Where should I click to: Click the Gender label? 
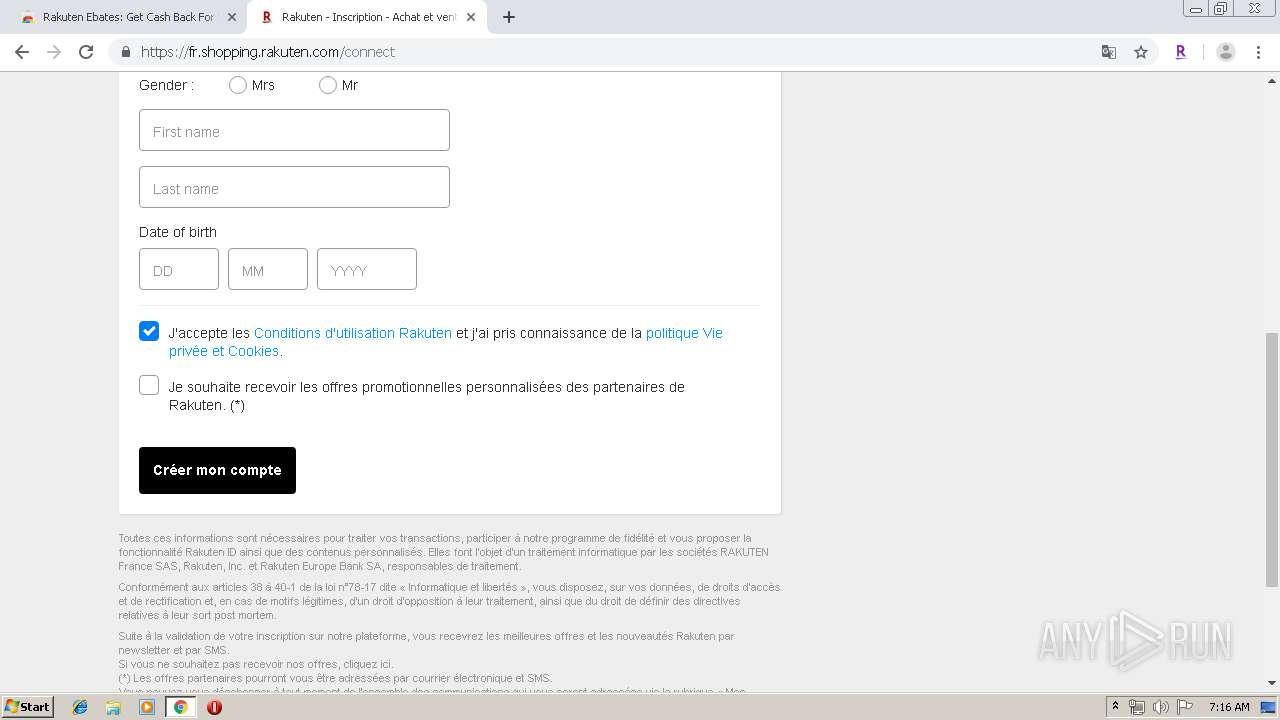(166, 85)
